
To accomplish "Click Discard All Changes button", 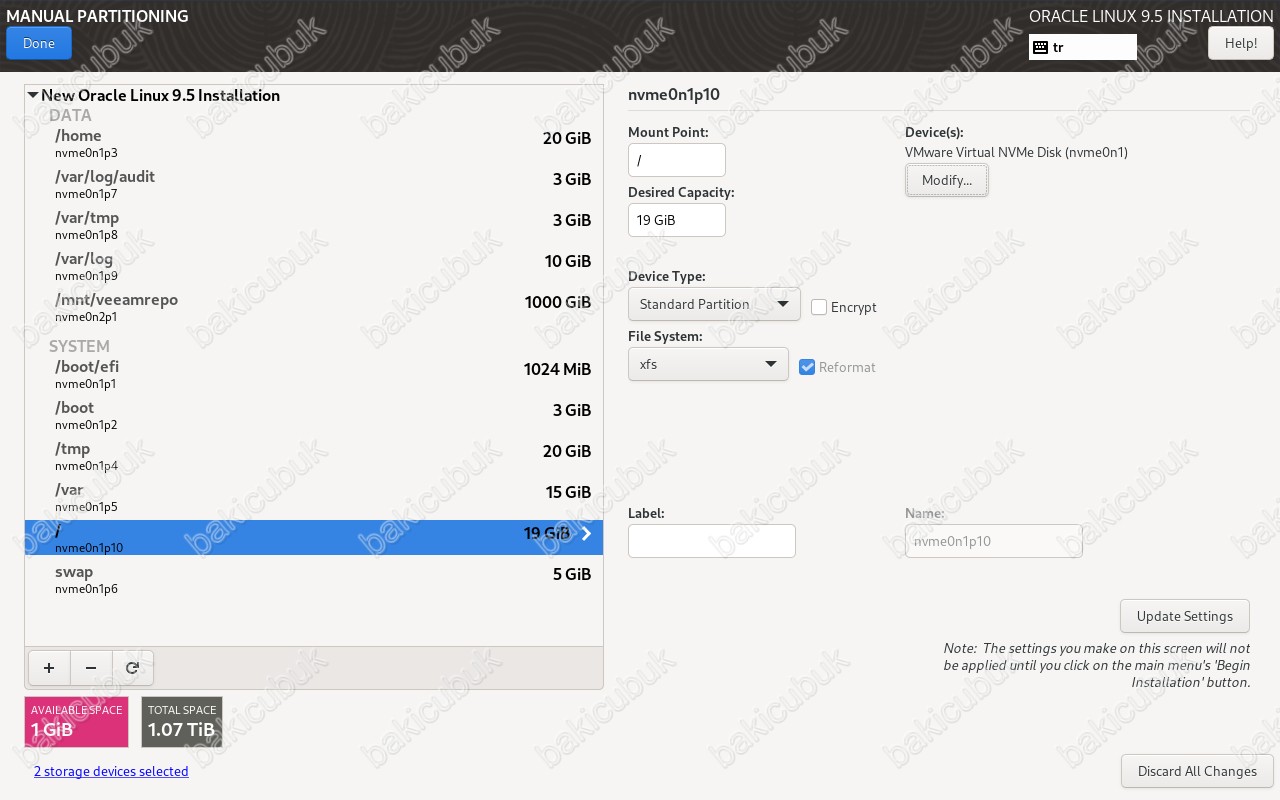I will (1197, 771).
